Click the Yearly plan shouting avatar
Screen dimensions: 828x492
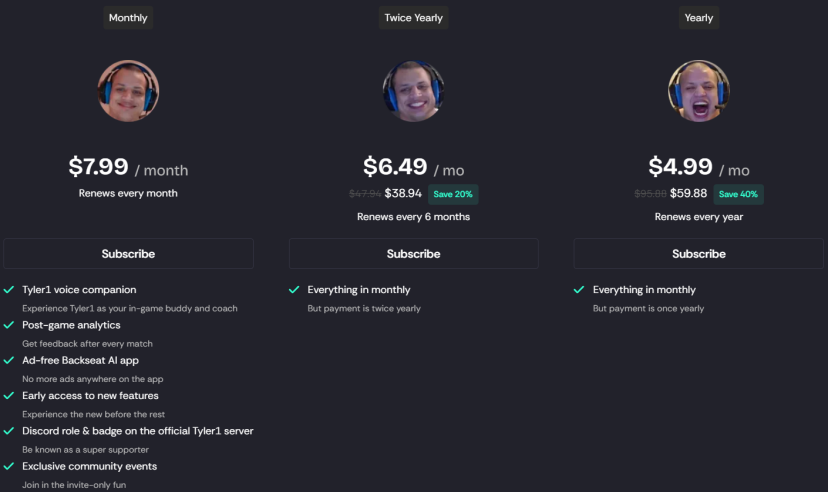pyautogui.click(x=699, y=91)
